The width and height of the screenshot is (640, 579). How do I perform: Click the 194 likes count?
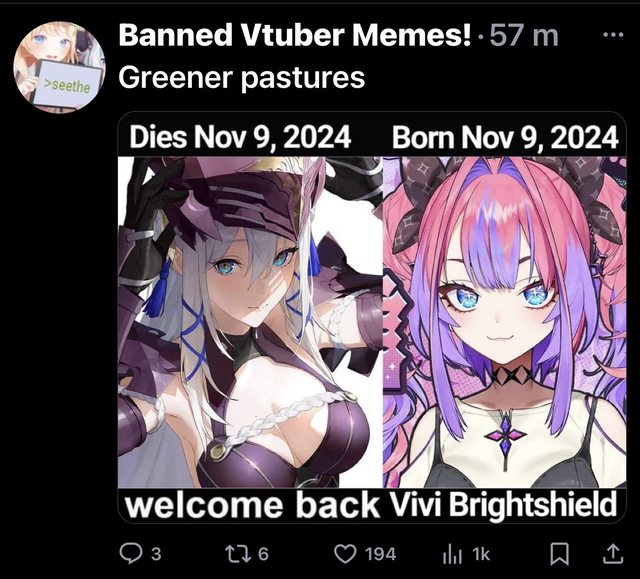coord(380,554)
